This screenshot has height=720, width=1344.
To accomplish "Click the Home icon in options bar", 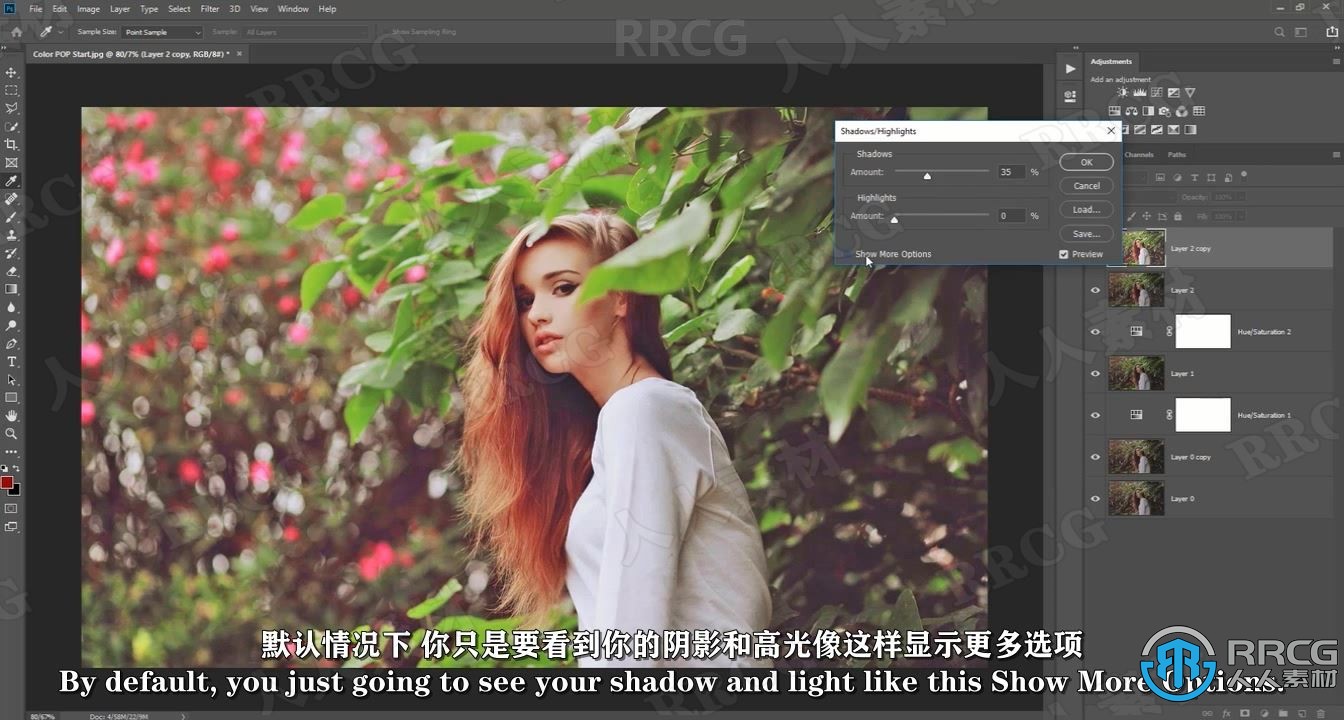I will pyautogui.click(x=16, y=32).
